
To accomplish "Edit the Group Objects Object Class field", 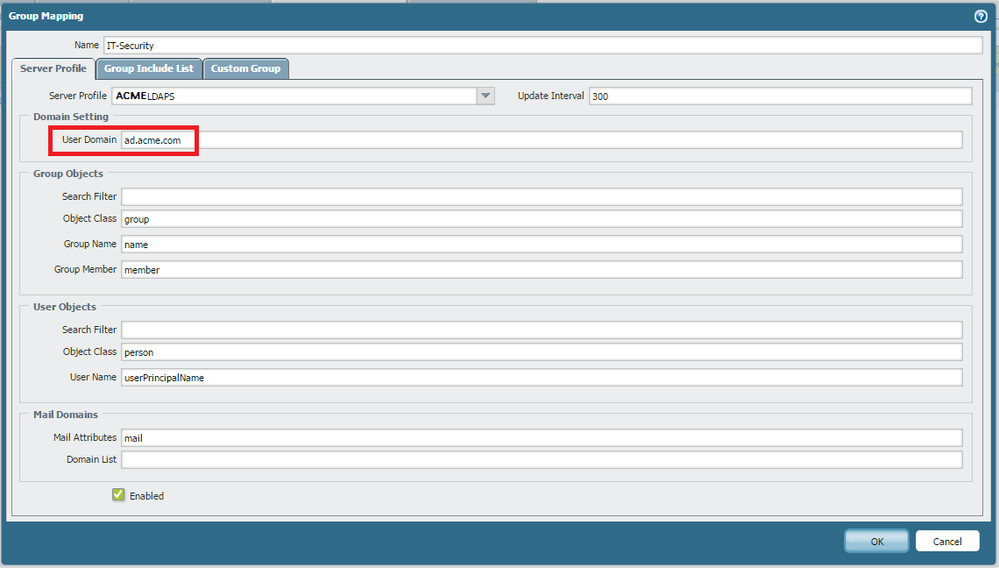I will 542,219.
